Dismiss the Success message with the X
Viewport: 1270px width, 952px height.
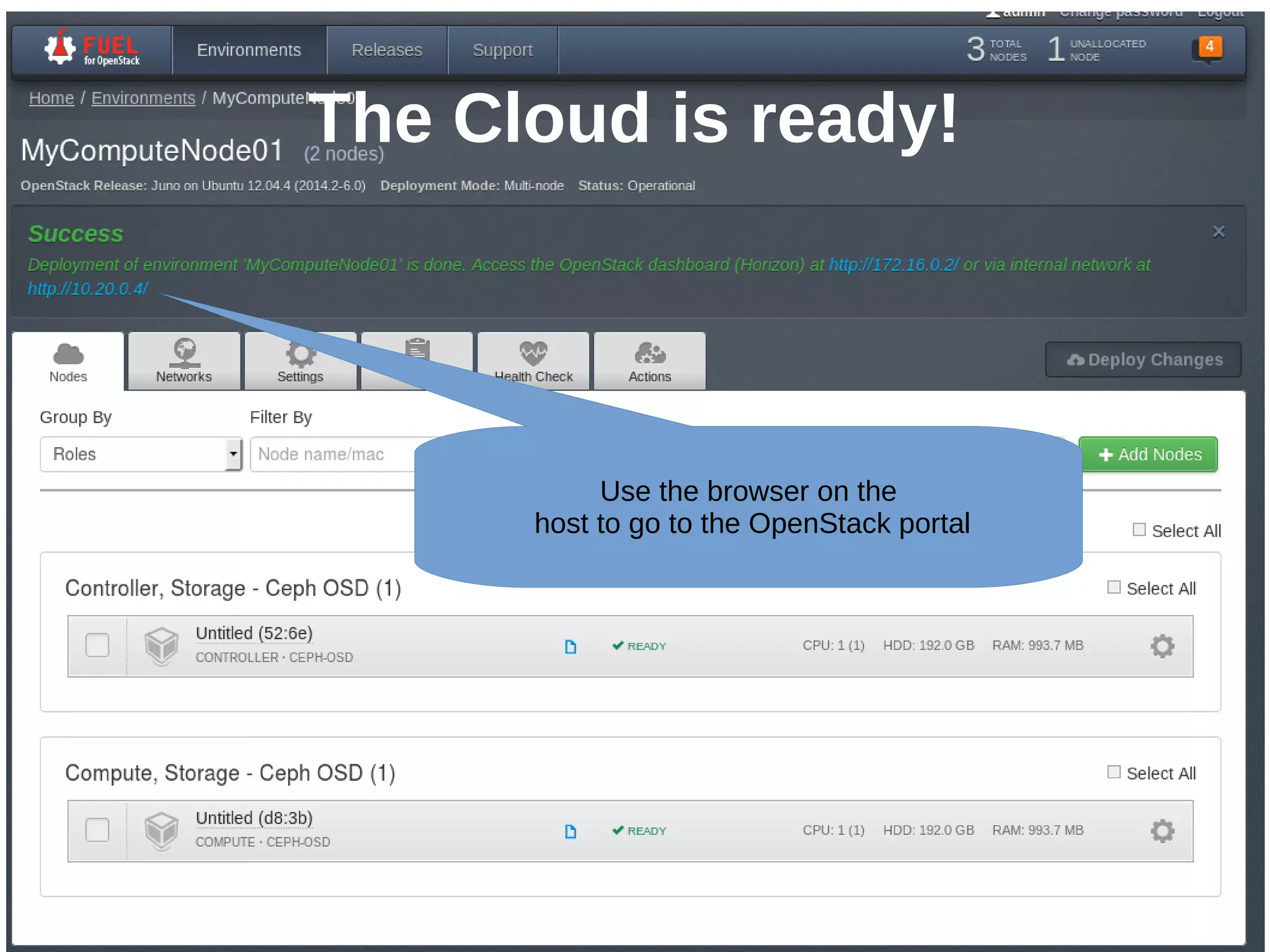point(1219,231)
